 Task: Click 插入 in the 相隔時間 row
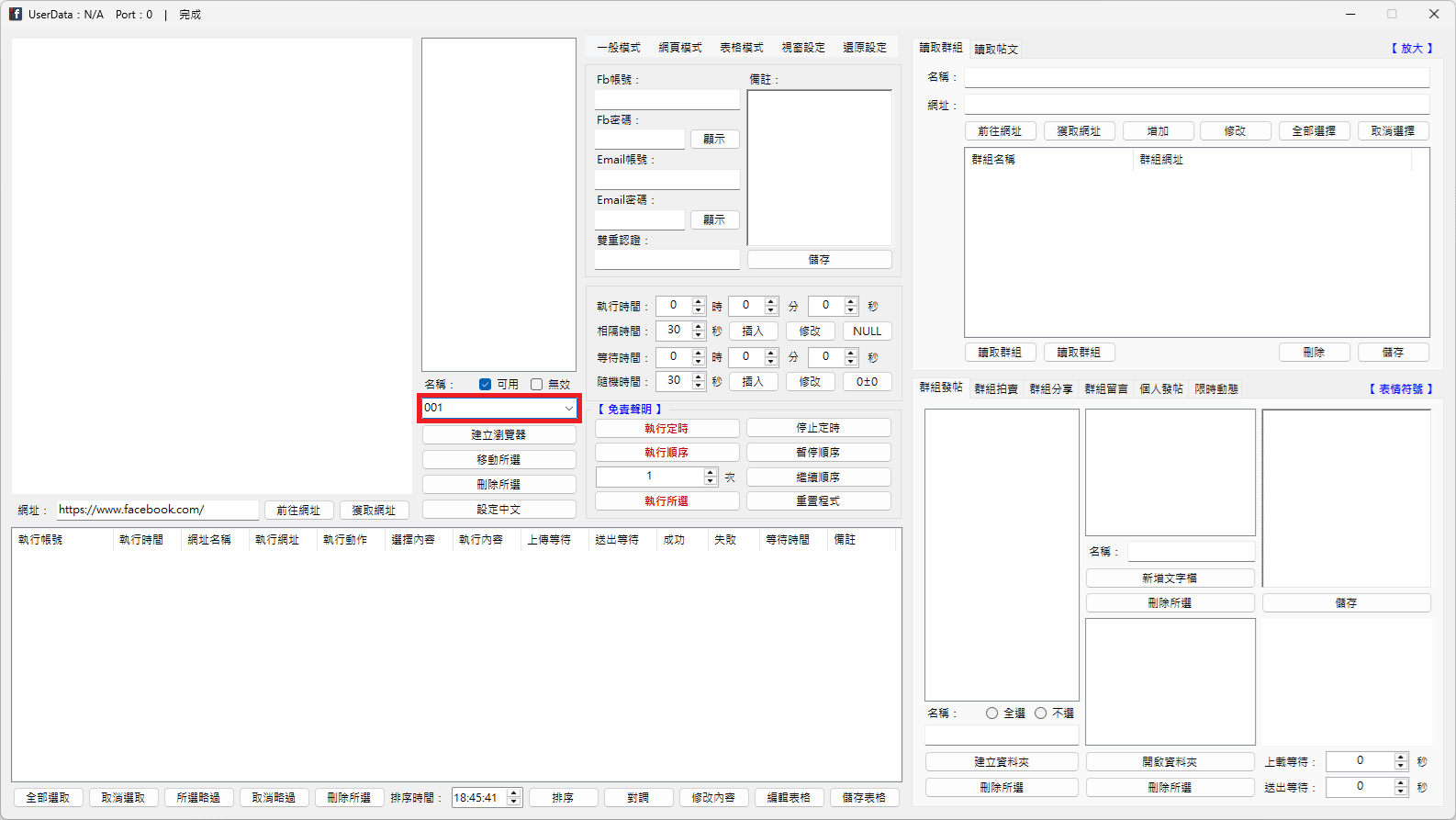point(753,331)
